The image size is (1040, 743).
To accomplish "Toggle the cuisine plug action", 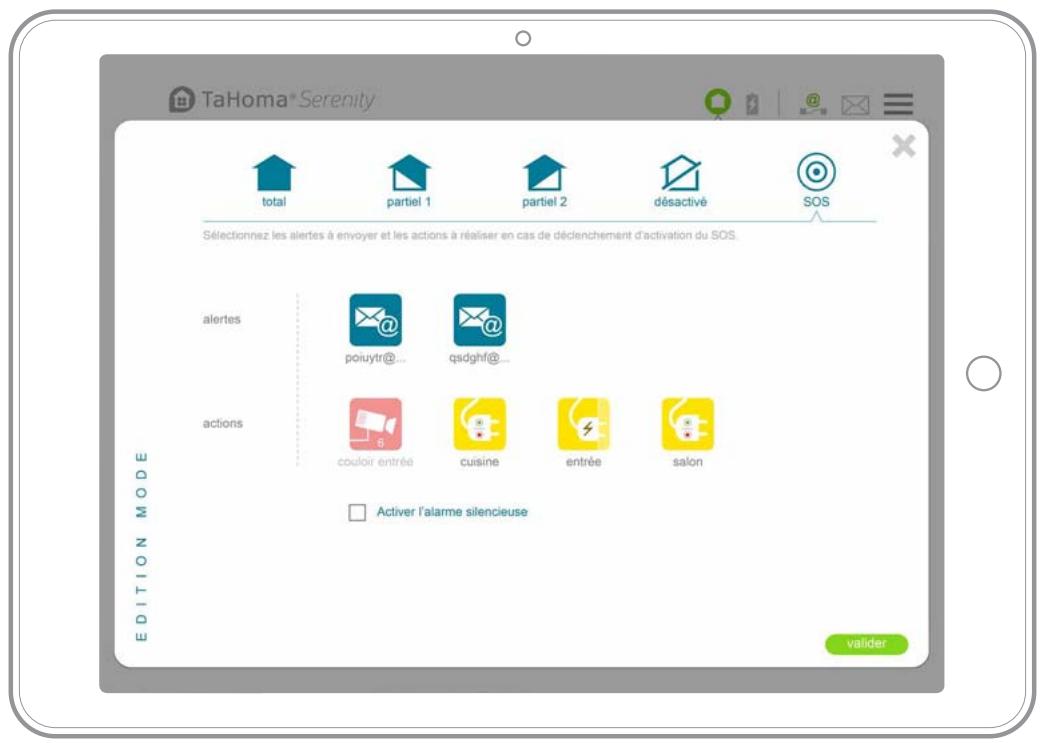I will pyautogui.click(x=480, y=424).
